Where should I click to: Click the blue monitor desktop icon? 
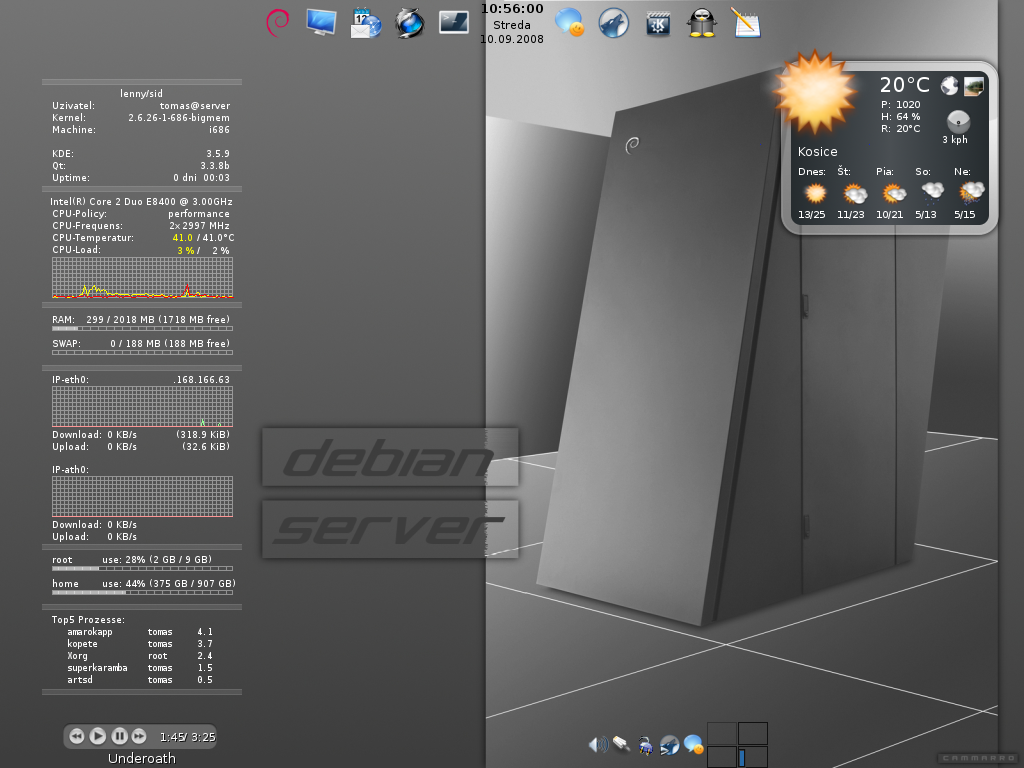pyautogui.click(x=321, y=23)
